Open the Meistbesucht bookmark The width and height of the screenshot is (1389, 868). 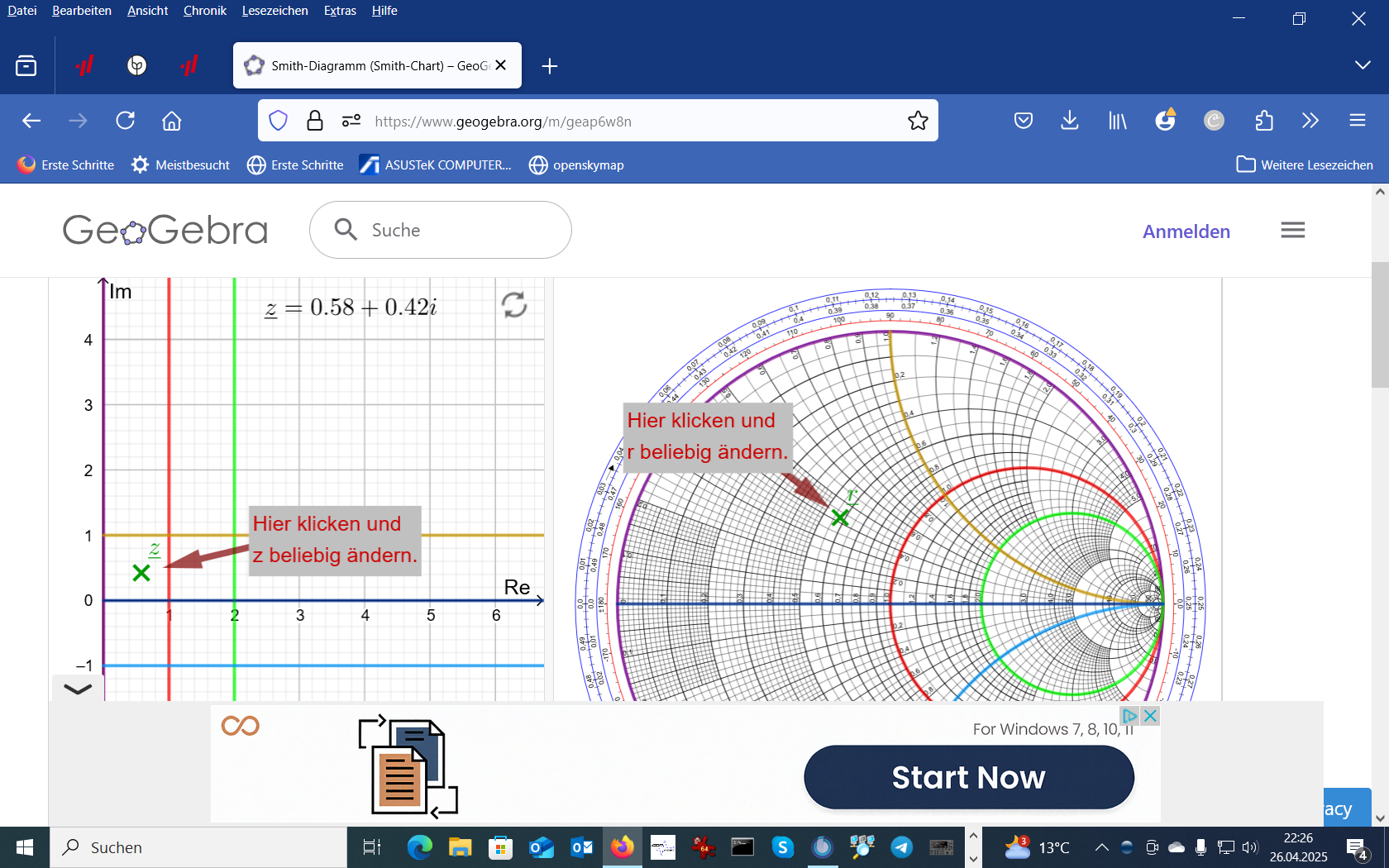[181, 165]
